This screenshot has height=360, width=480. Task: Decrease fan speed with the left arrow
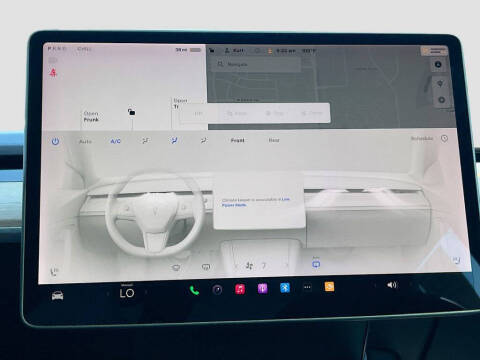pos(235,266)
